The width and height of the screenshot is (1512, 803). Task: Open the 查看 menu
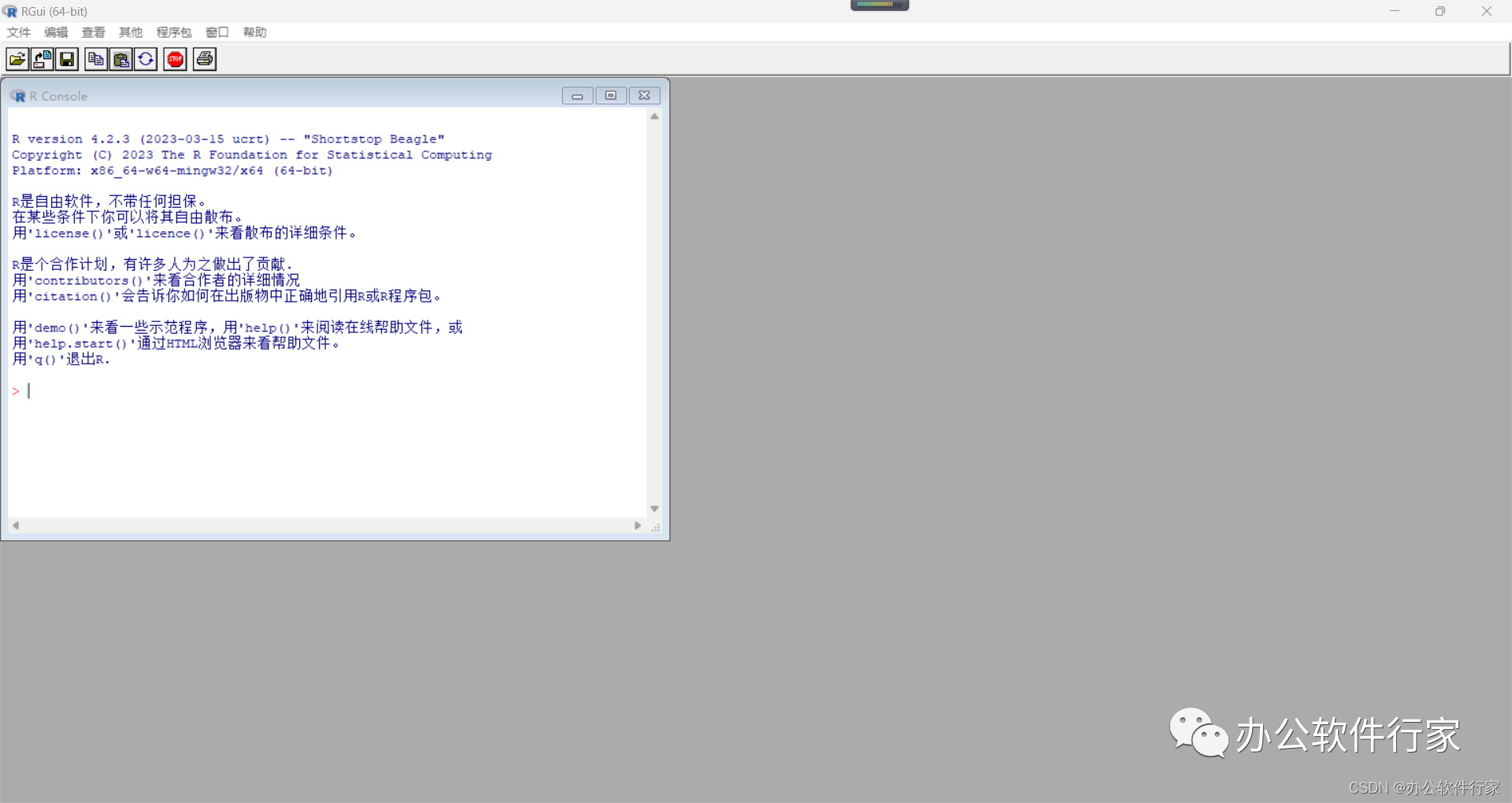(93, 32)
